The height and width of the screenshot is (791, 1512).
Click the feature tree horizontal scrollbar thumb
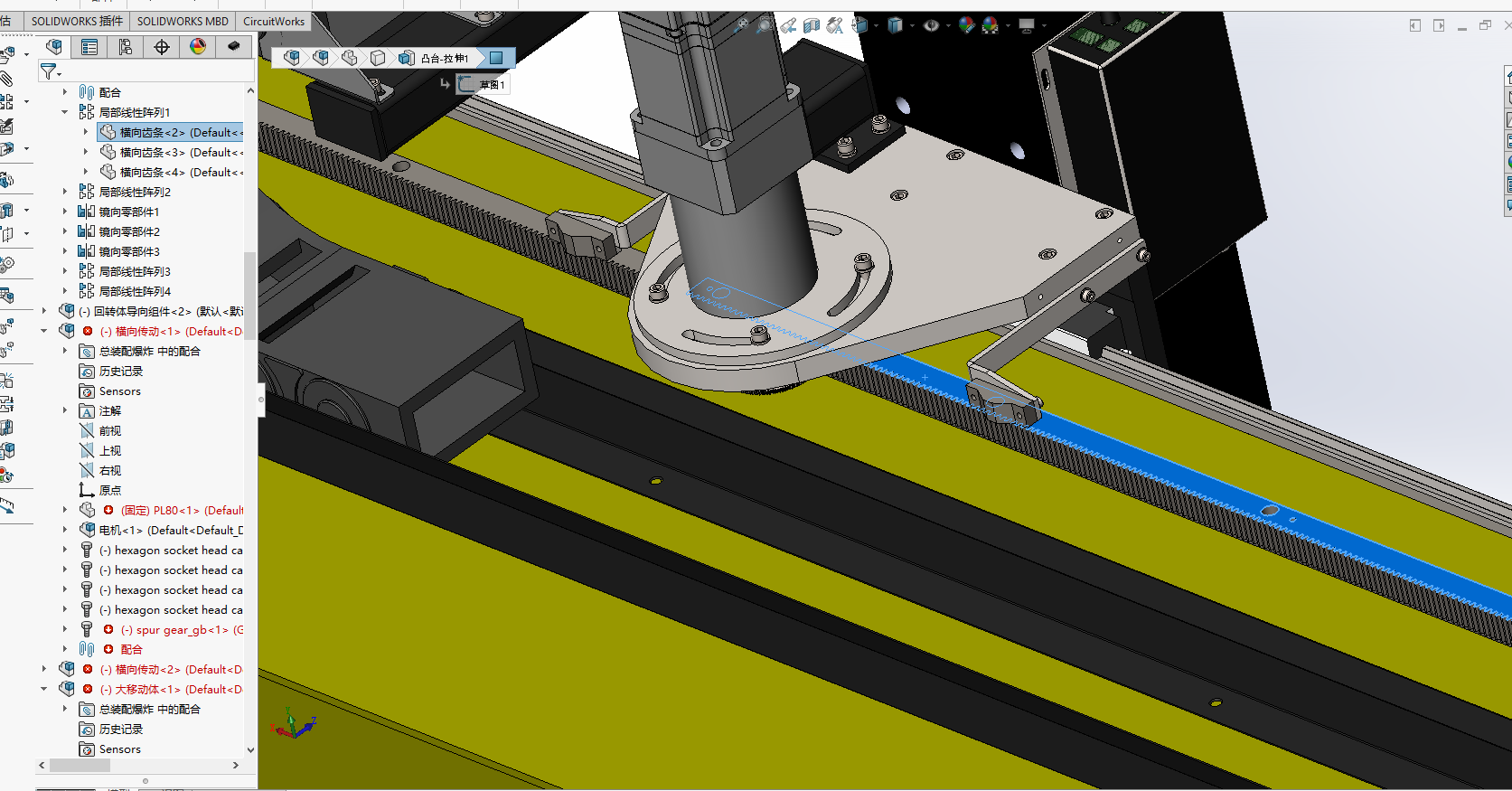80,765
